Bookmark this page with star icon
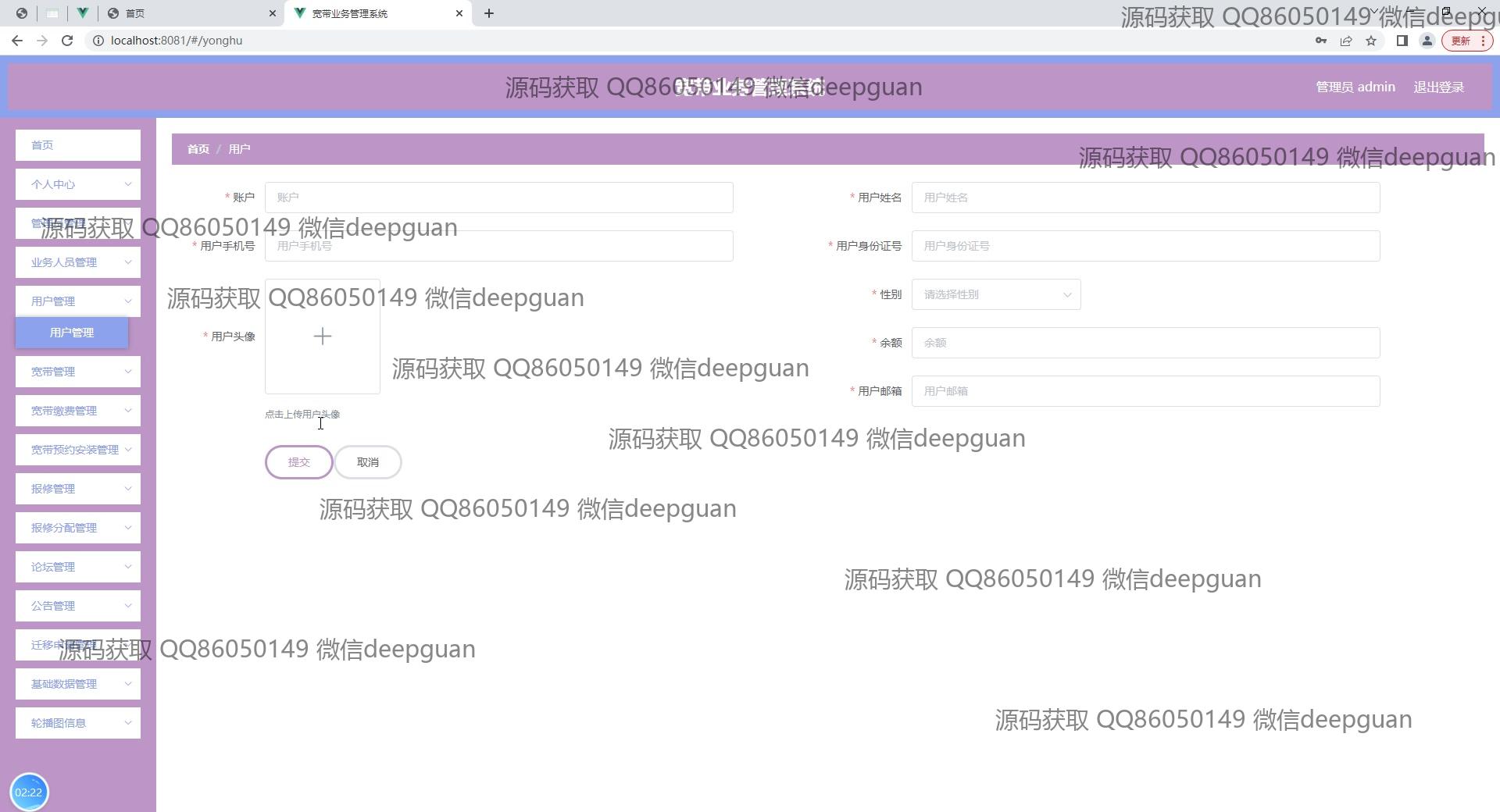Screen dimensions: 1500x812 tap(1371, 41)
